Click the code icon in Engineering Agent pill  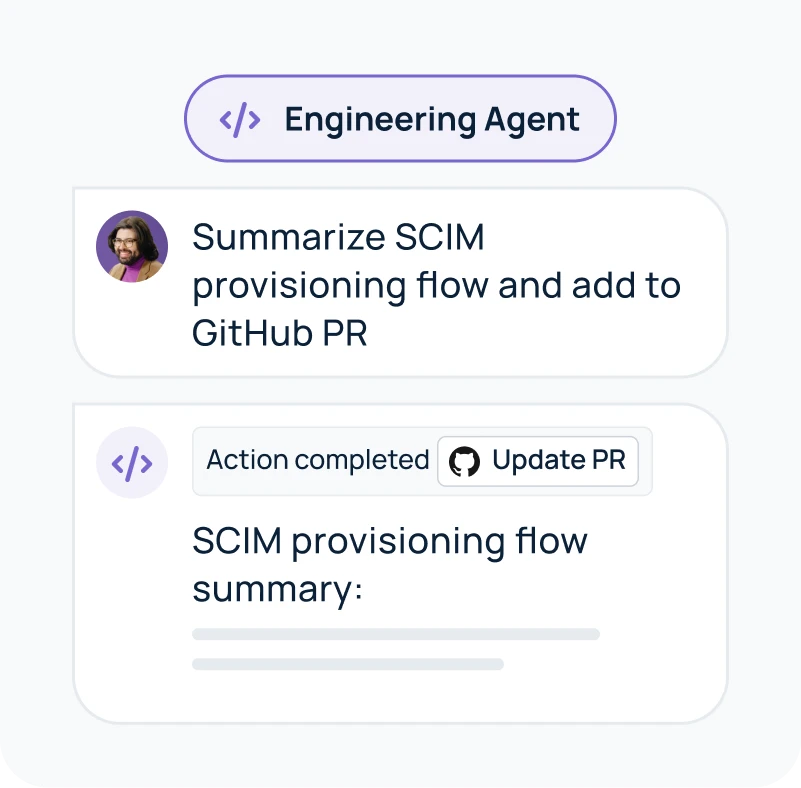point(240,120)
